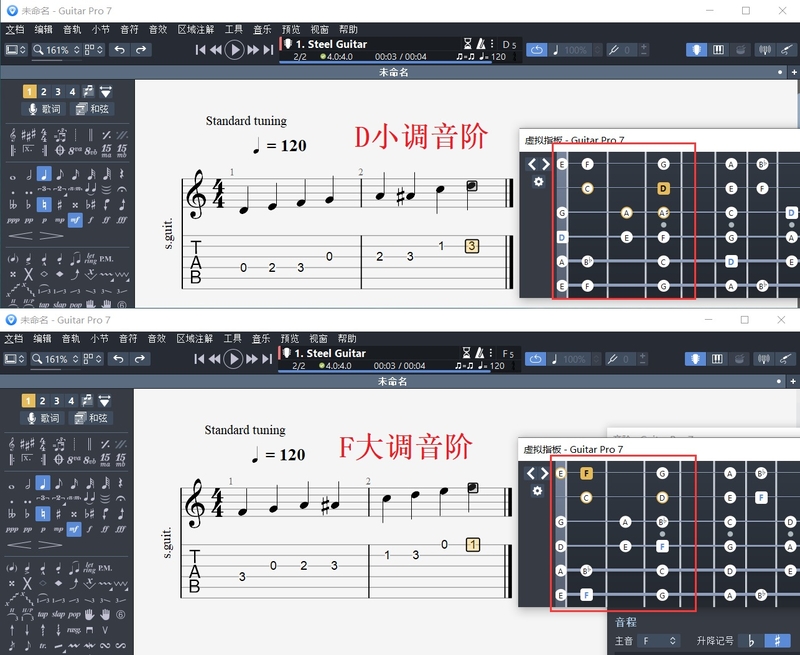Viewport: 800px width, 655px height.
Task: Click the 1. Steel Guitar track name in top window
Action: (x=331, y=44)
